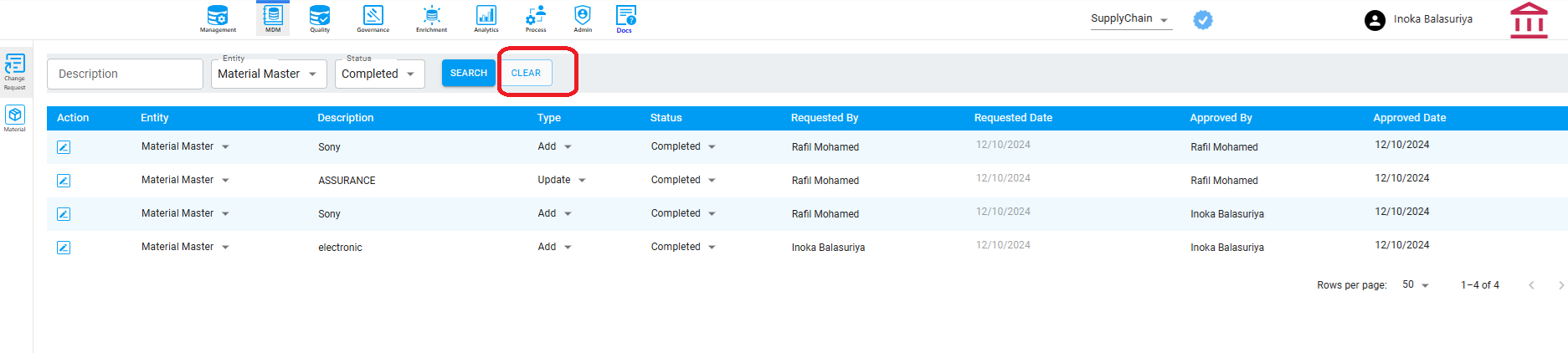Go to previous page arrow

[1531, 285]
